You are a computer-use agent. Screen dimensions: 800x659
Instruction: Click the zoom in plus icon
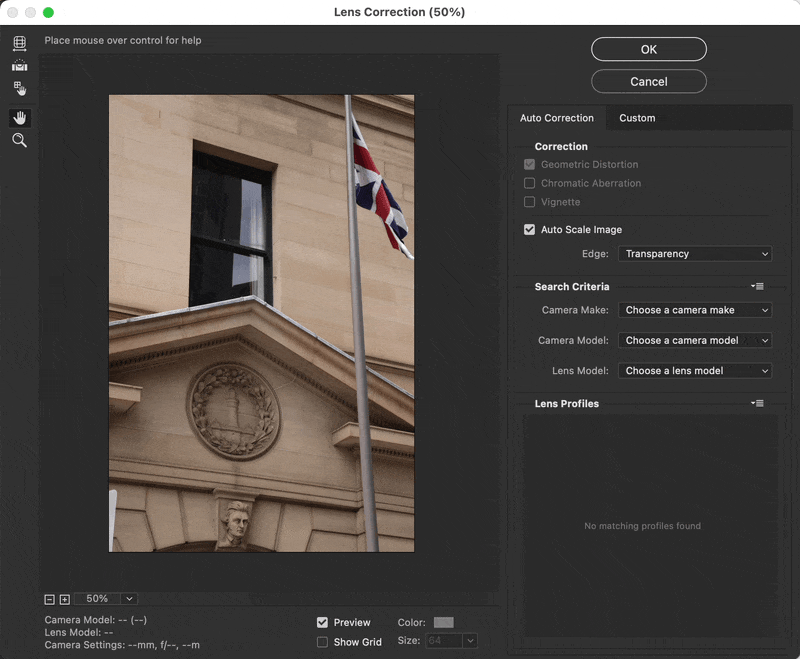coord(64,599)
